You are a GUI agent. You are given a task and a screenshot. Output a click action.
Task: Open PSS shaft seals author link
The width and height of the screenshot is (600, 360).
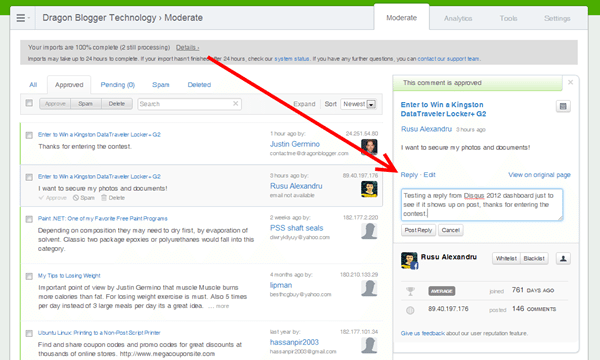coord(297,228)
